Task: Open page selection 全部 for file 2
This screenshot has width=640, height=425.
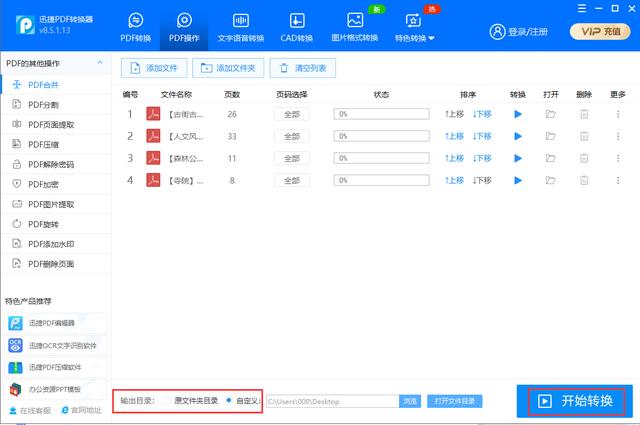Action: pos(291,136)
